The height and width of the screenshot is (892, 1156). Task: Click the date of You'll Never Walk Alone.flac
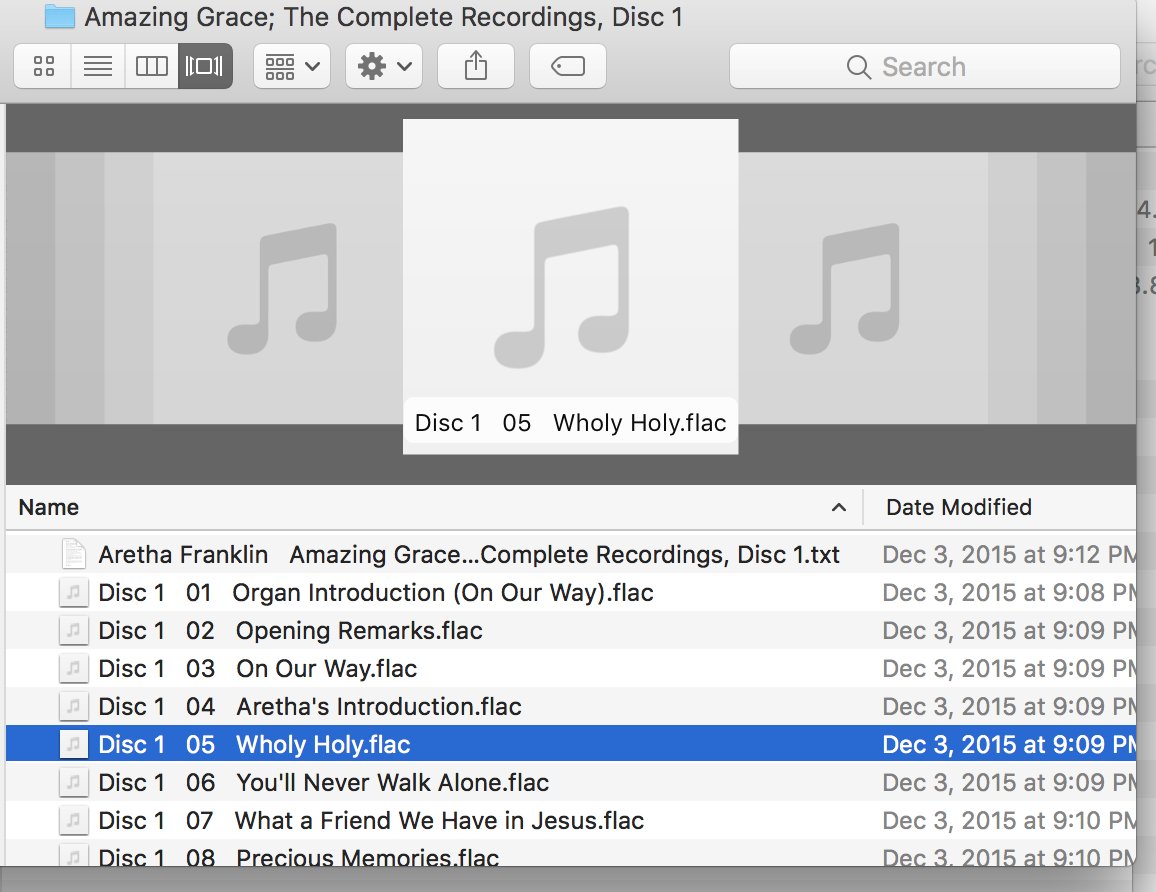[x=1009, y=782]
